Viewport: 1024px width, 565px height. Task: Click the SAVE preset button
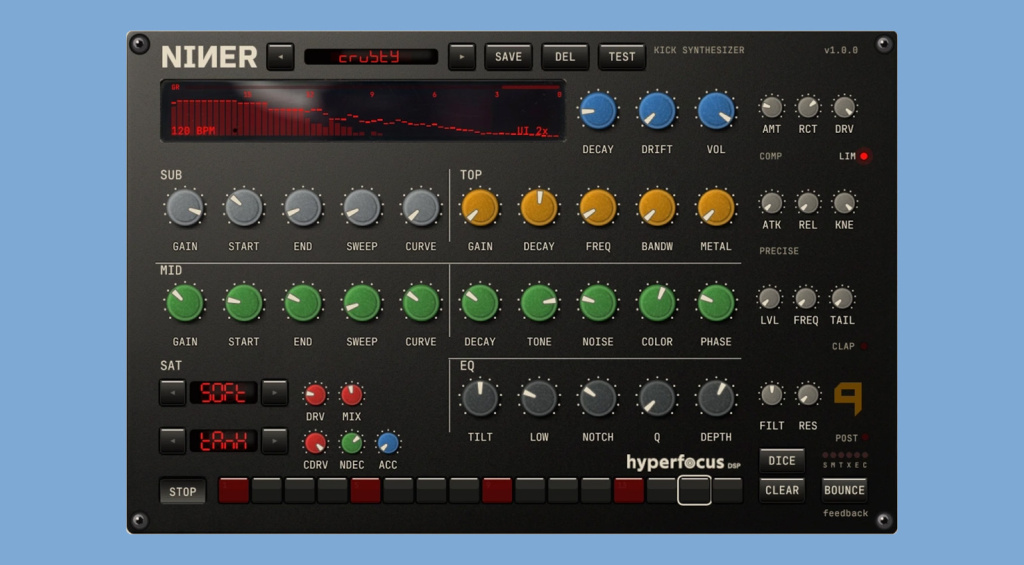(508, 57)
